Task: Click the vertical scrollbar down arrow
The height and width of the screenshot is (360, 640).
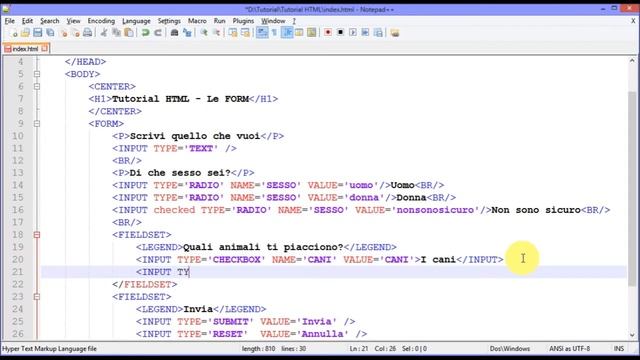Action: point(632,335)
